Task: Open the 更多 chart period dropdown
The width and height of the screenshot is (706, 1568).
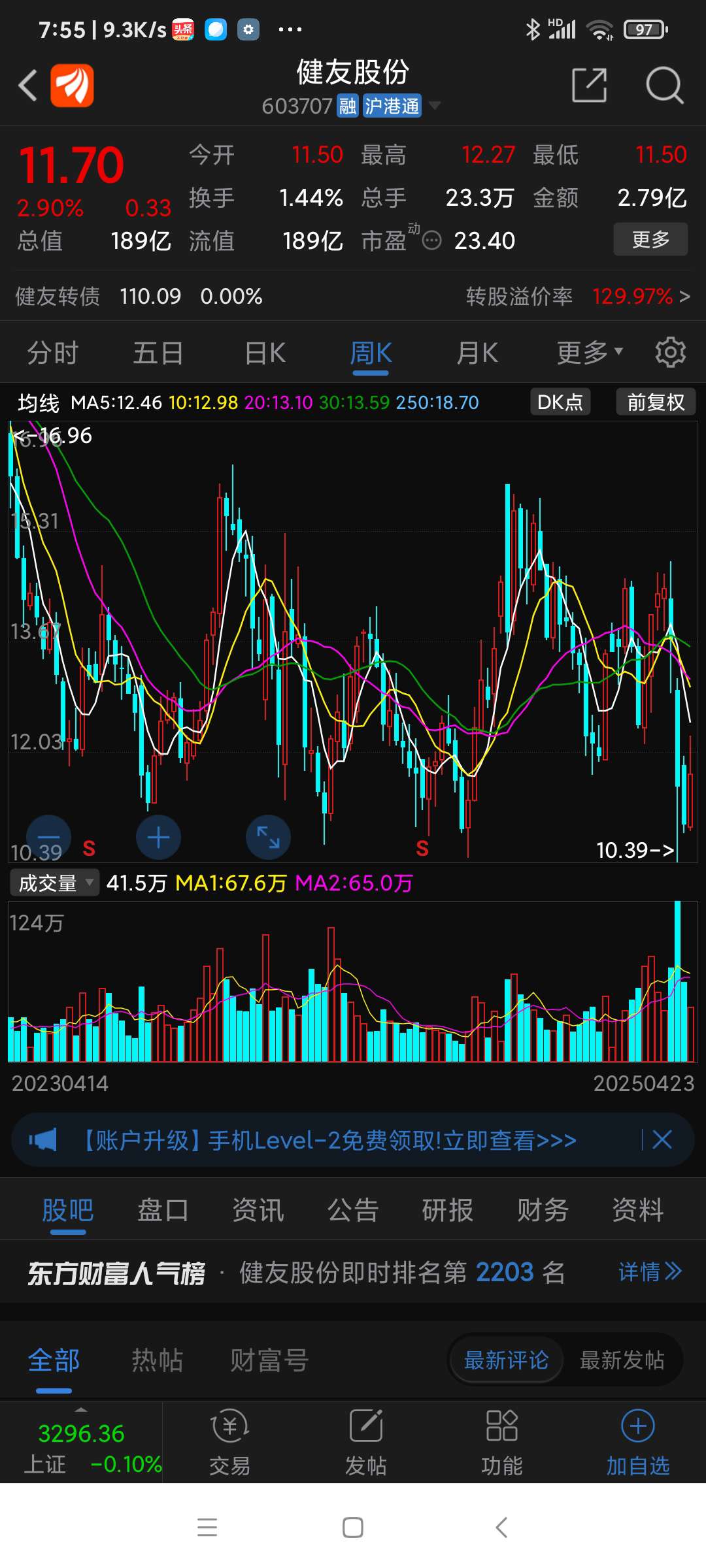Action: point(590,353)
